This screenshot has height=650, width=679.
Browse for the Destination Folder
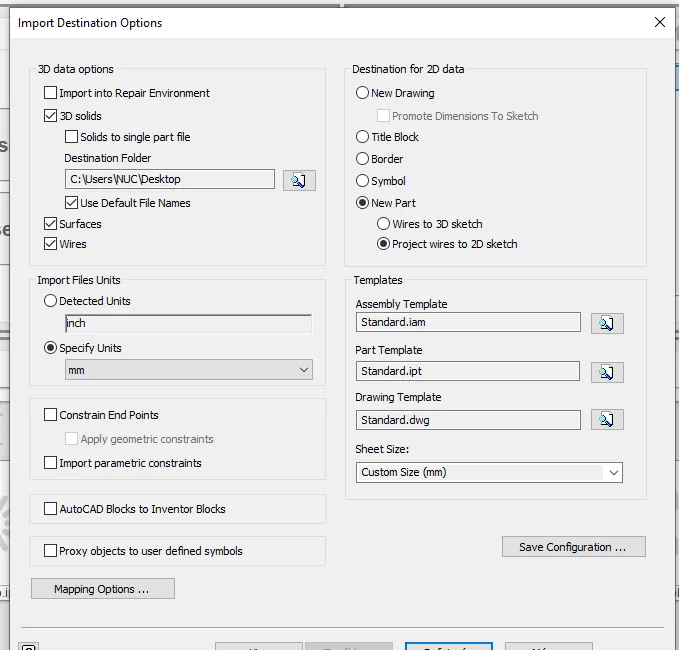pos(299,180)
